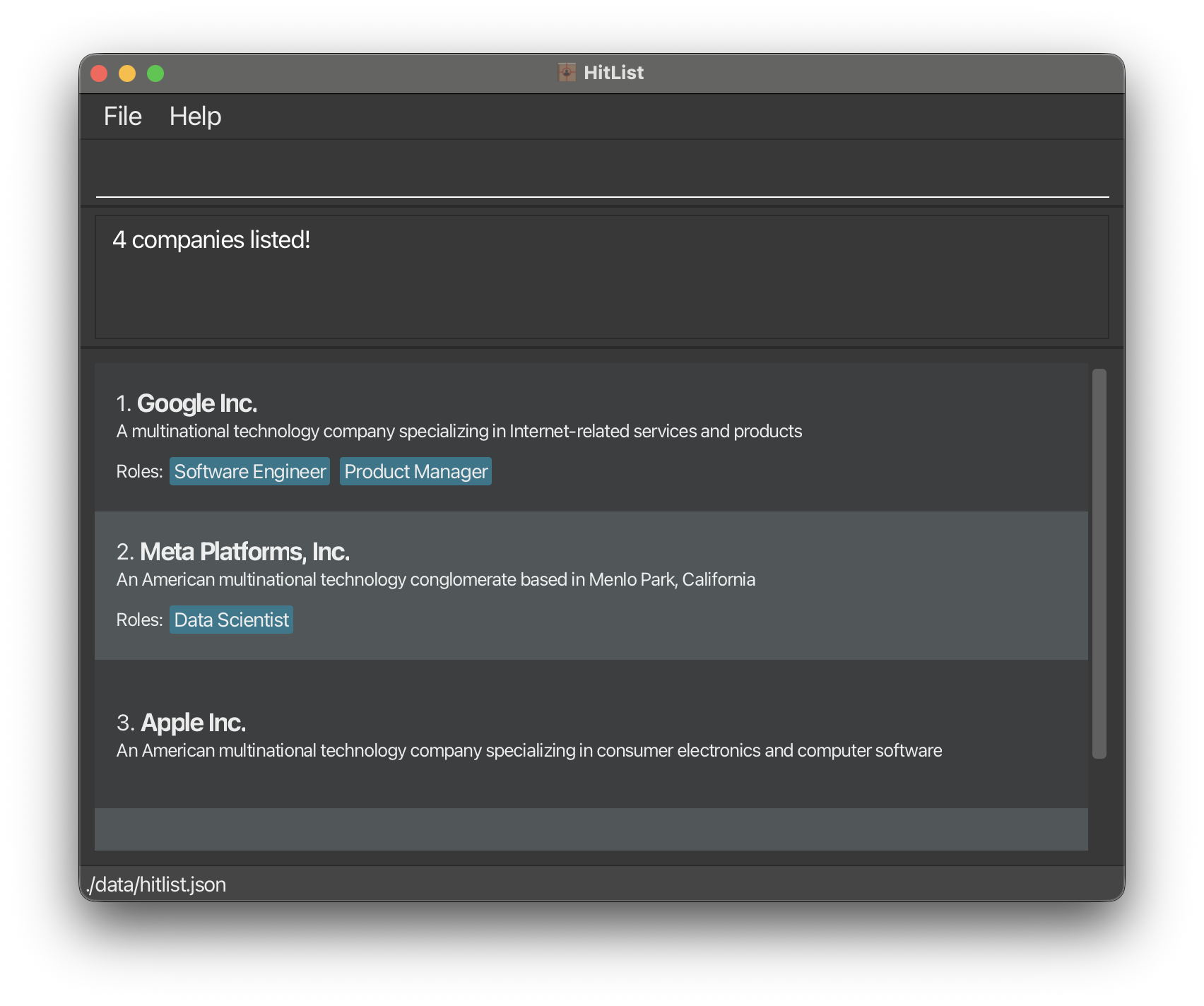Click the 'Roles:' label under Meta Platforms

pos(140,620)
